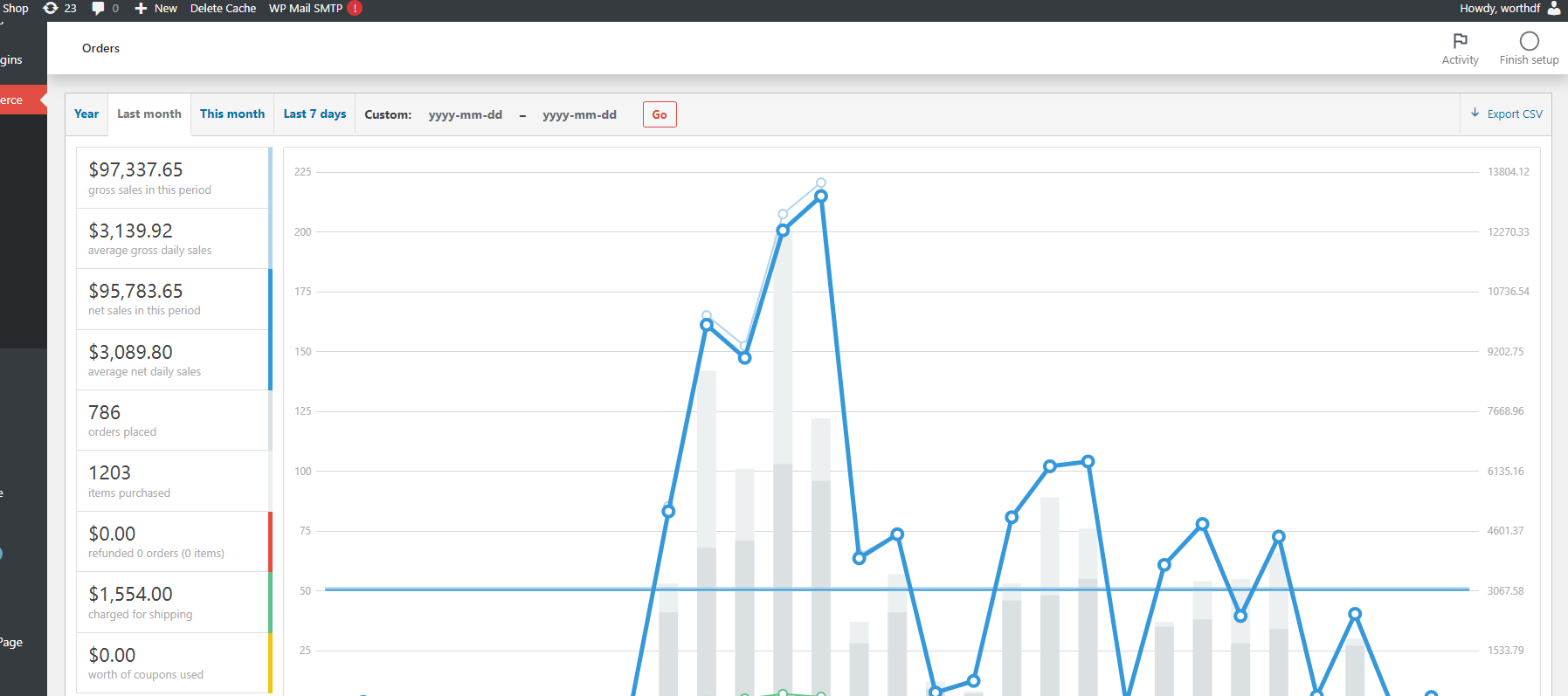Screen dimensions: 1568x696
Task: Click the Export CSV download arrow
Action: click(1475, 113)
